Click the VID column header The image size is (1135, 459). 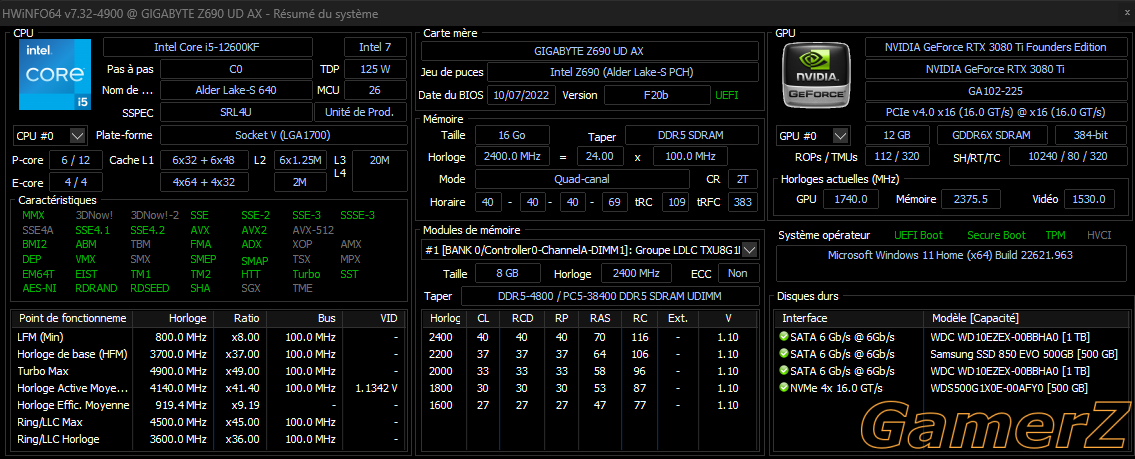[374, 319]
